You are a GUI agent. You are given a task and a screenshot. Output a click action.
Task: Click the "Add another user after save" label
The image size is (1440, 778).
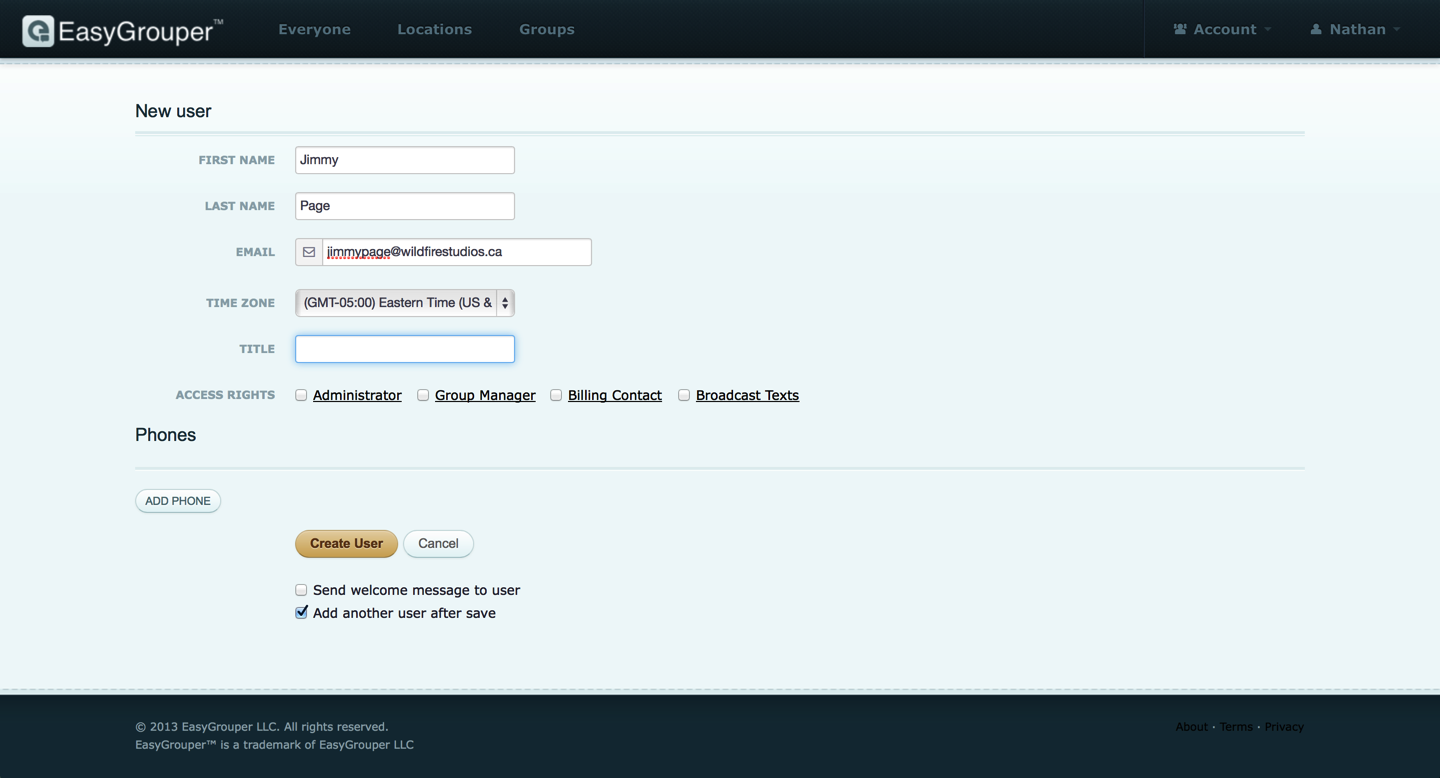point(404,613)
